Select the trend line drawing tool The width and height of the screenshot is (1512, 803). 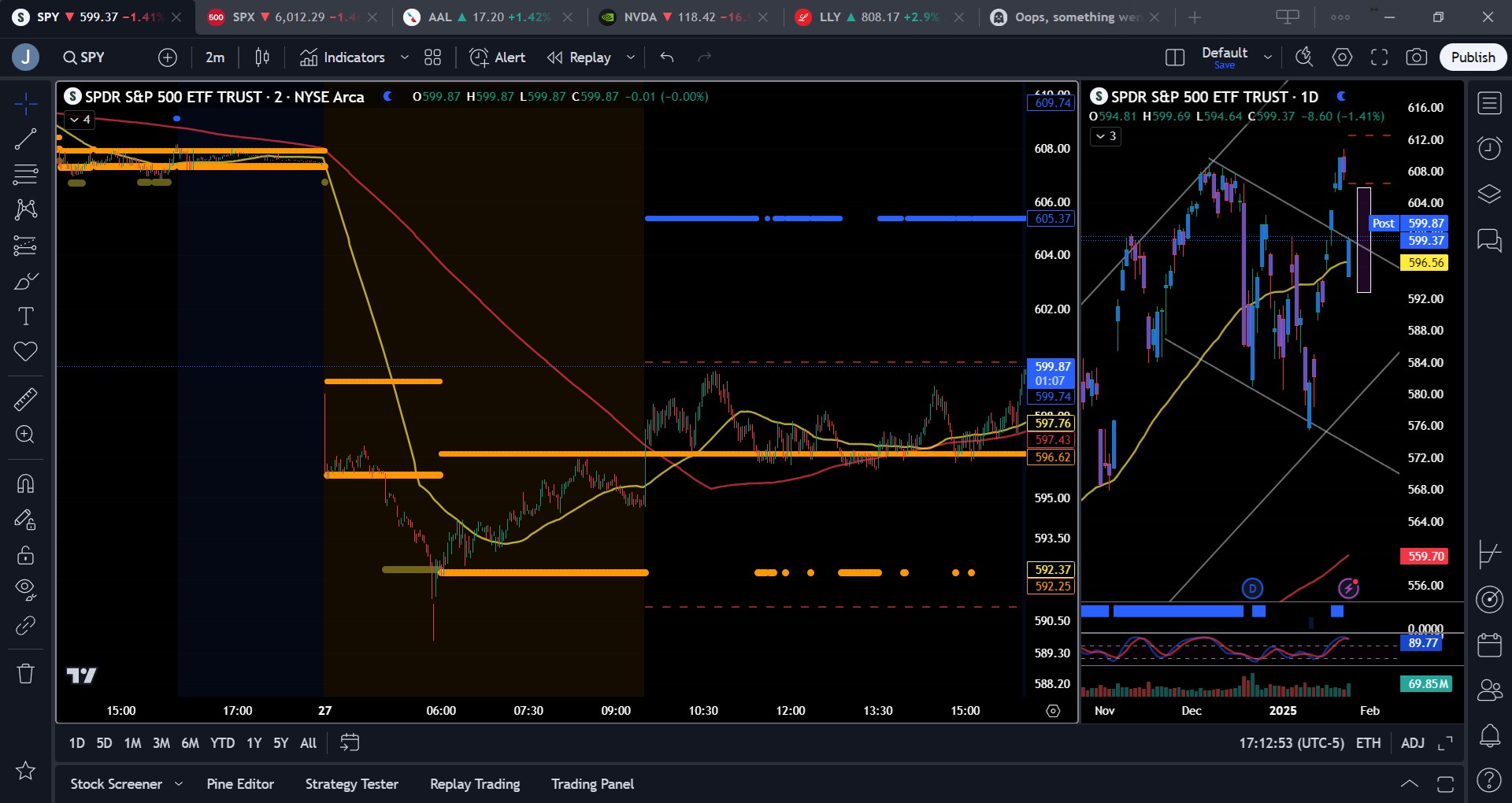[25, 139]
